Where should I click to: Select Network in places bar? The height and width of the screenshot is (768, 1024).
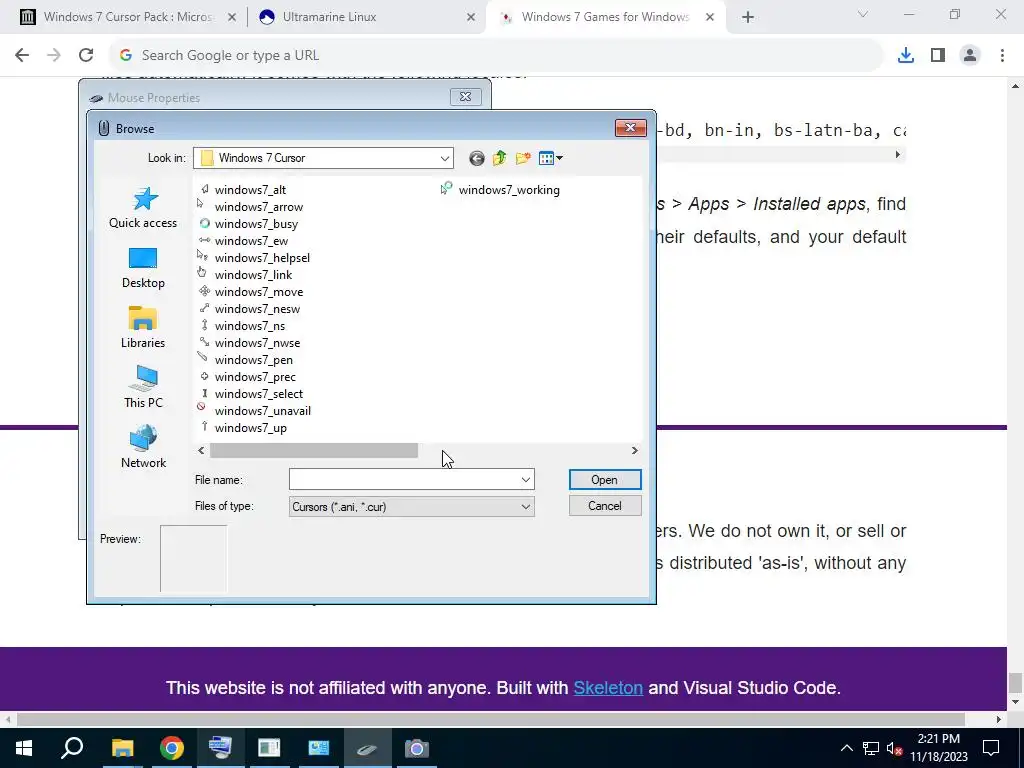tap(143, 447)
